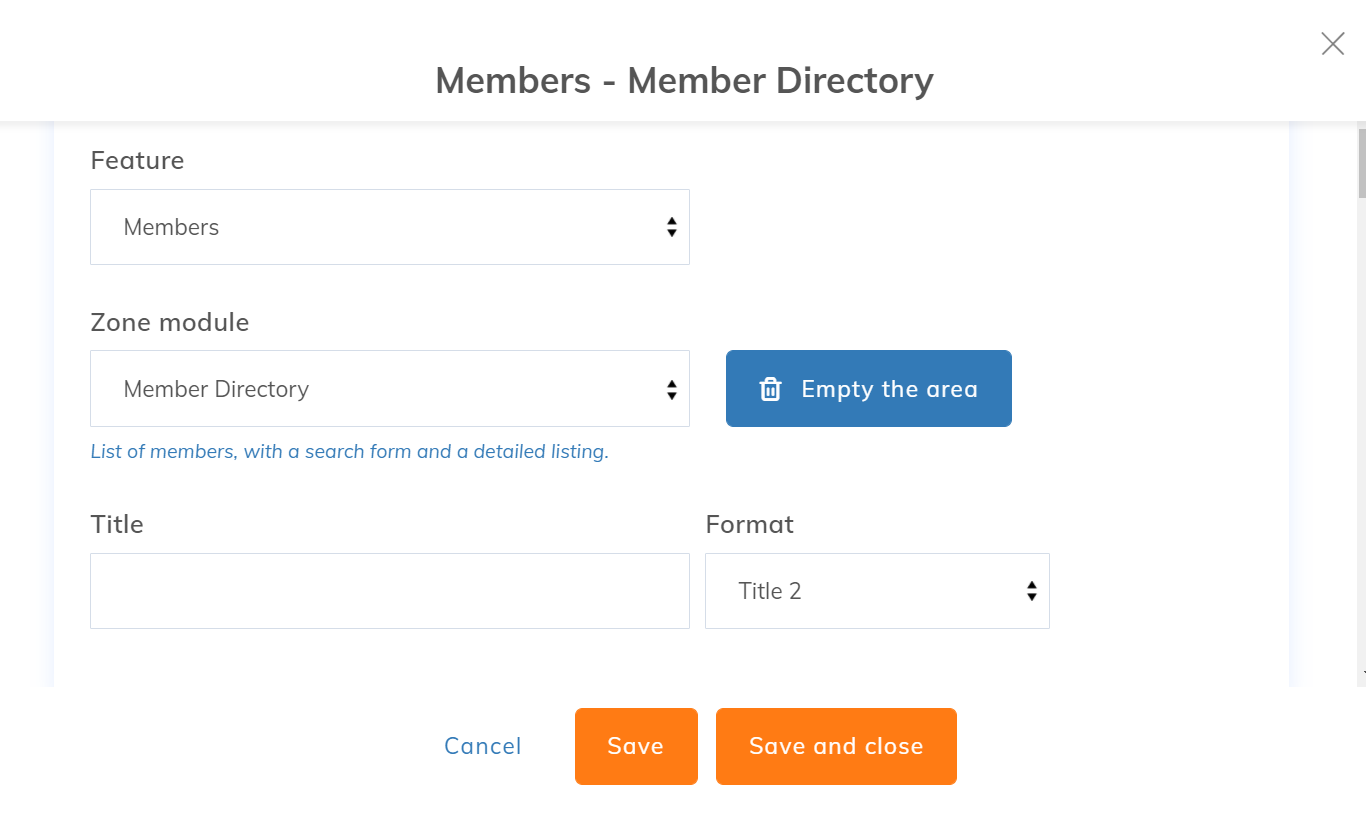This screenshot has width=1366, height=815.
Task: Click the blue List of members description
Action: tap(349, 452)
